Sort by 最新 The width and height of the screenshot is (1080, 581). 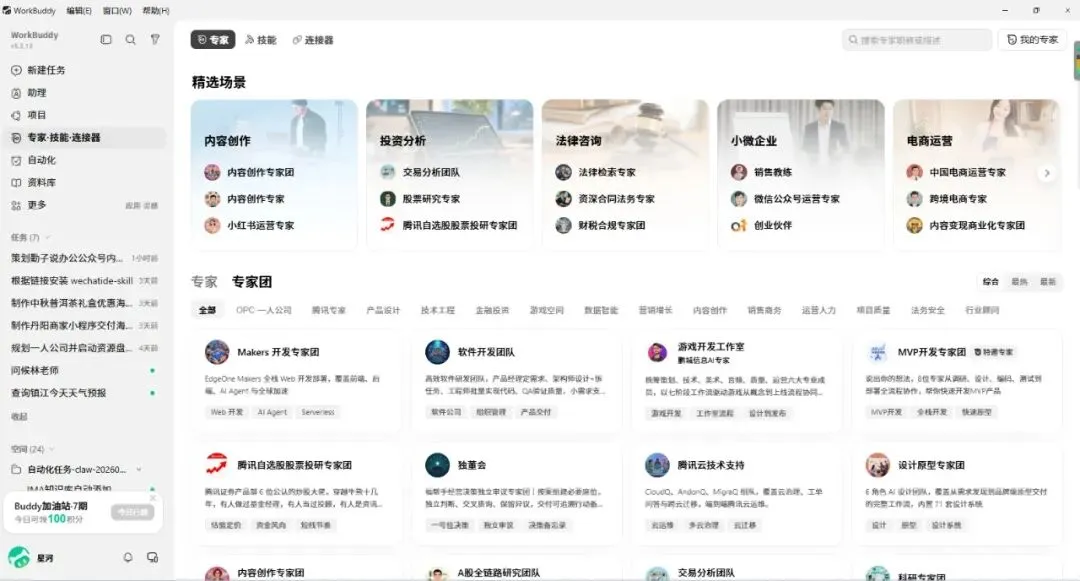[1048, 282]
